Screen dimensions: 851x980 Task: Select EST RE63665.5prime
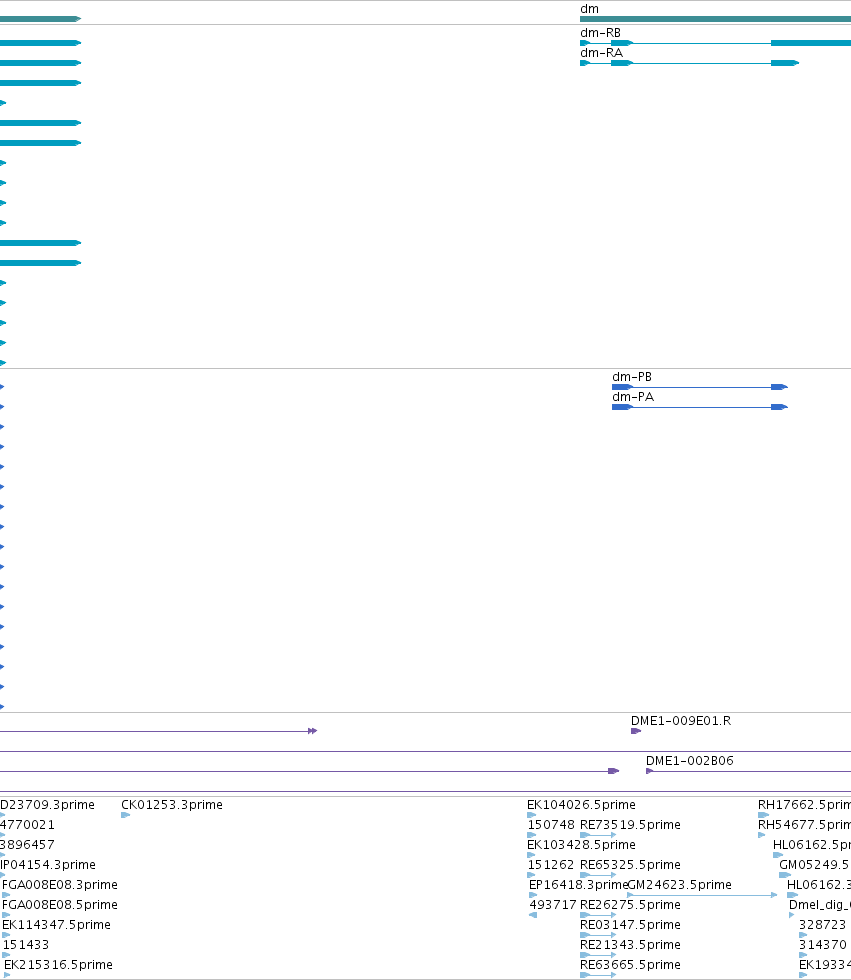630,965
